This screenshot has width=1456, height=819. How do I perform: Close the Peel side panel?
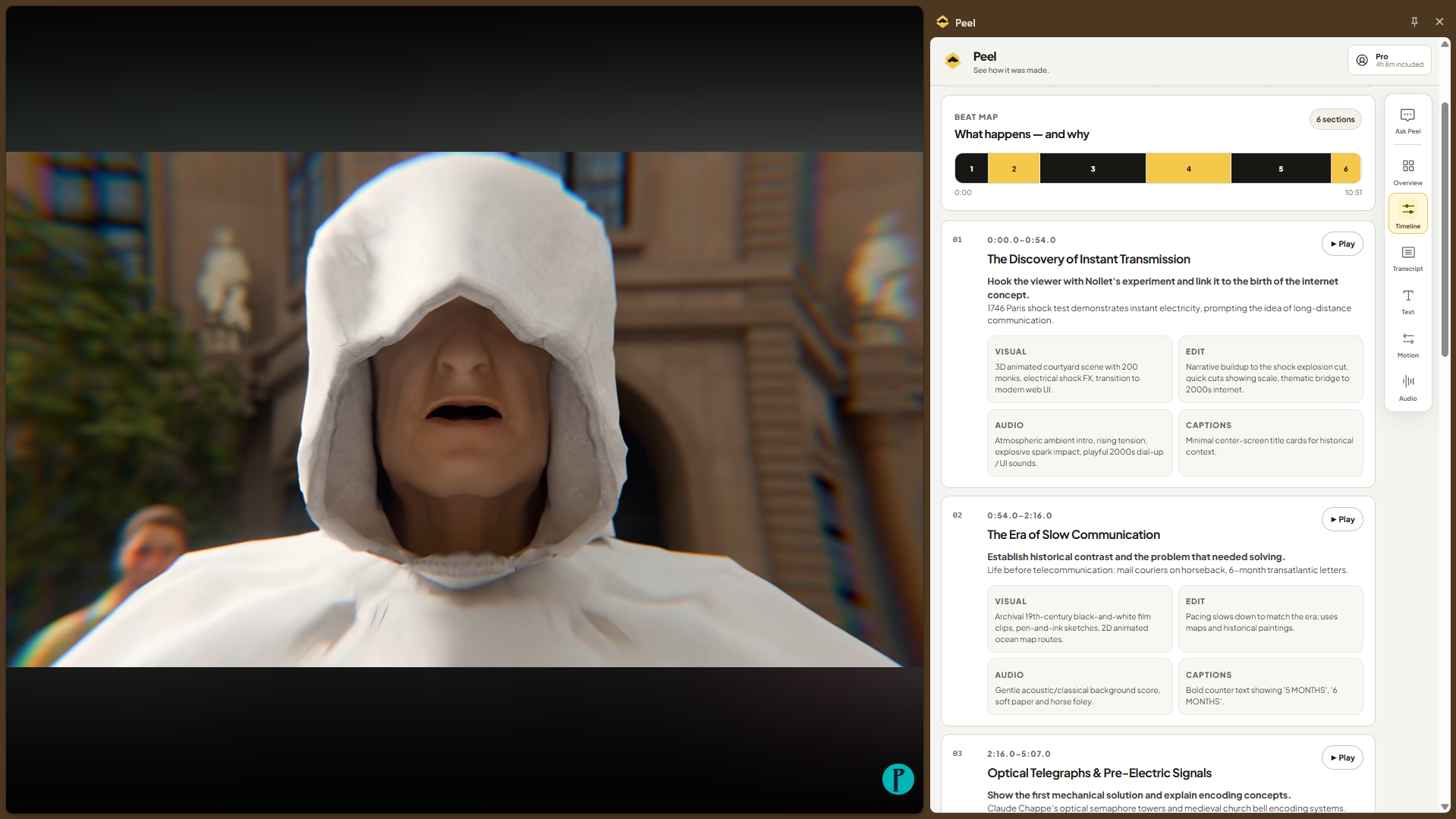point(1439,22)
